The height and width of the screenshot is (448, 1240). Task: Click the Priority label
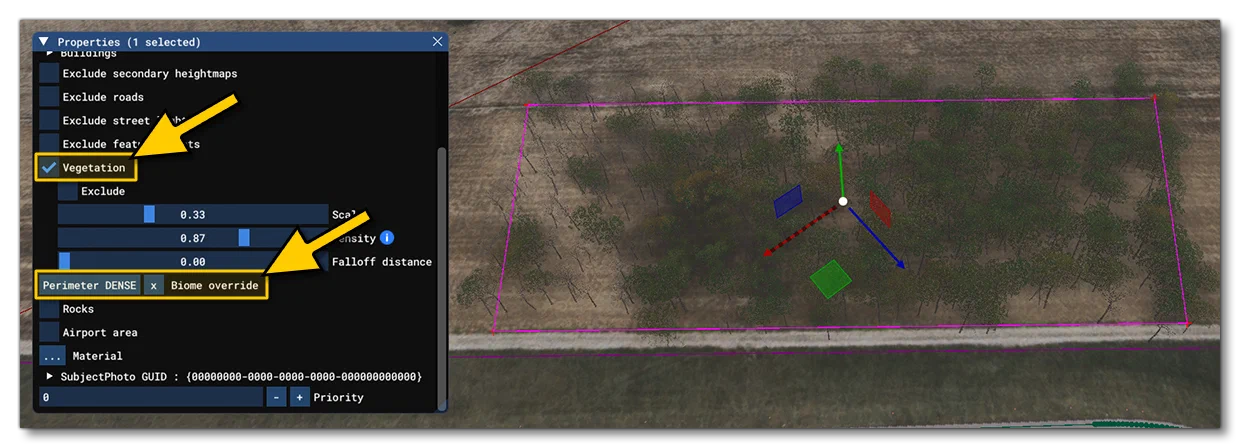coord(339,397)
